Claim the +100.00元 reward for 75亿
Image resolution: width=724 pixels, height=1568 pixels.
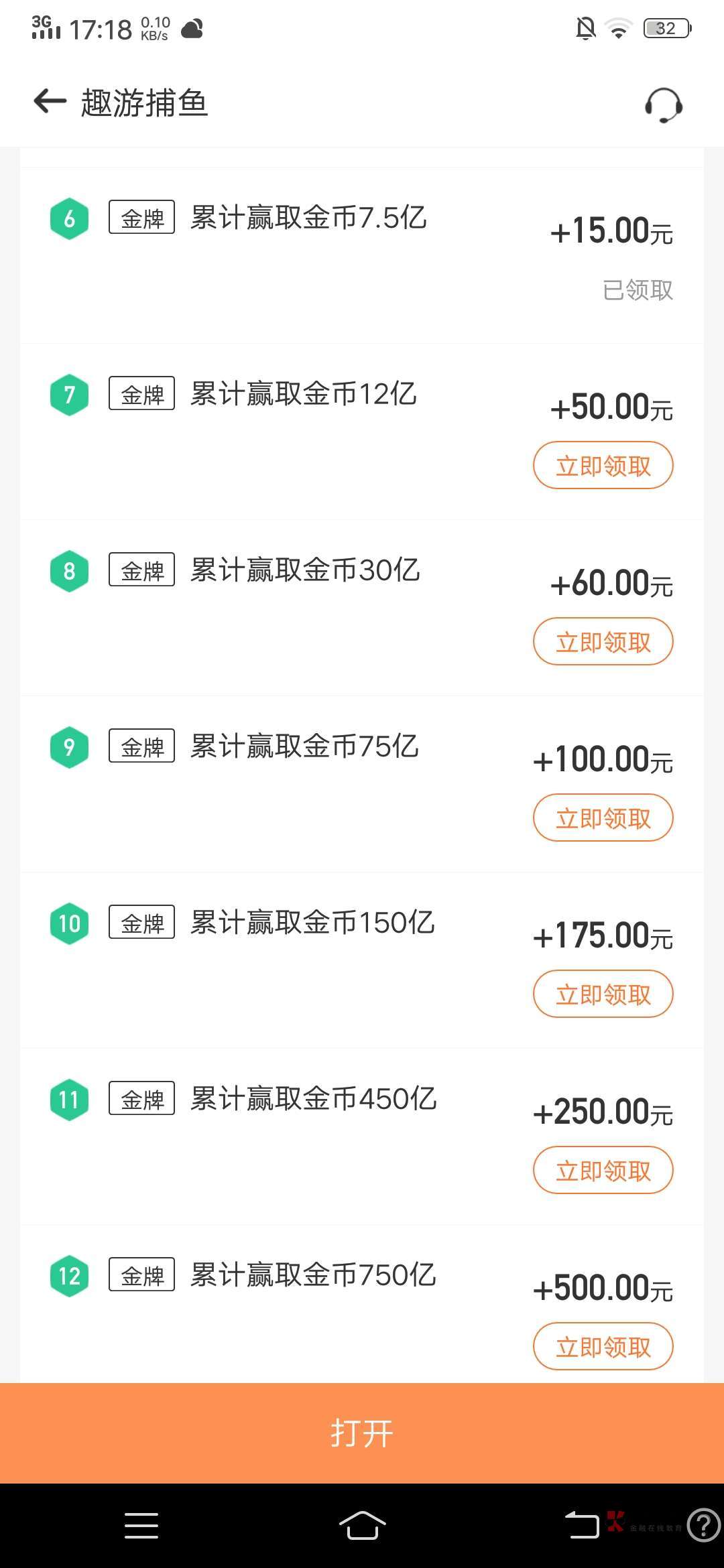tap(603, 818)
